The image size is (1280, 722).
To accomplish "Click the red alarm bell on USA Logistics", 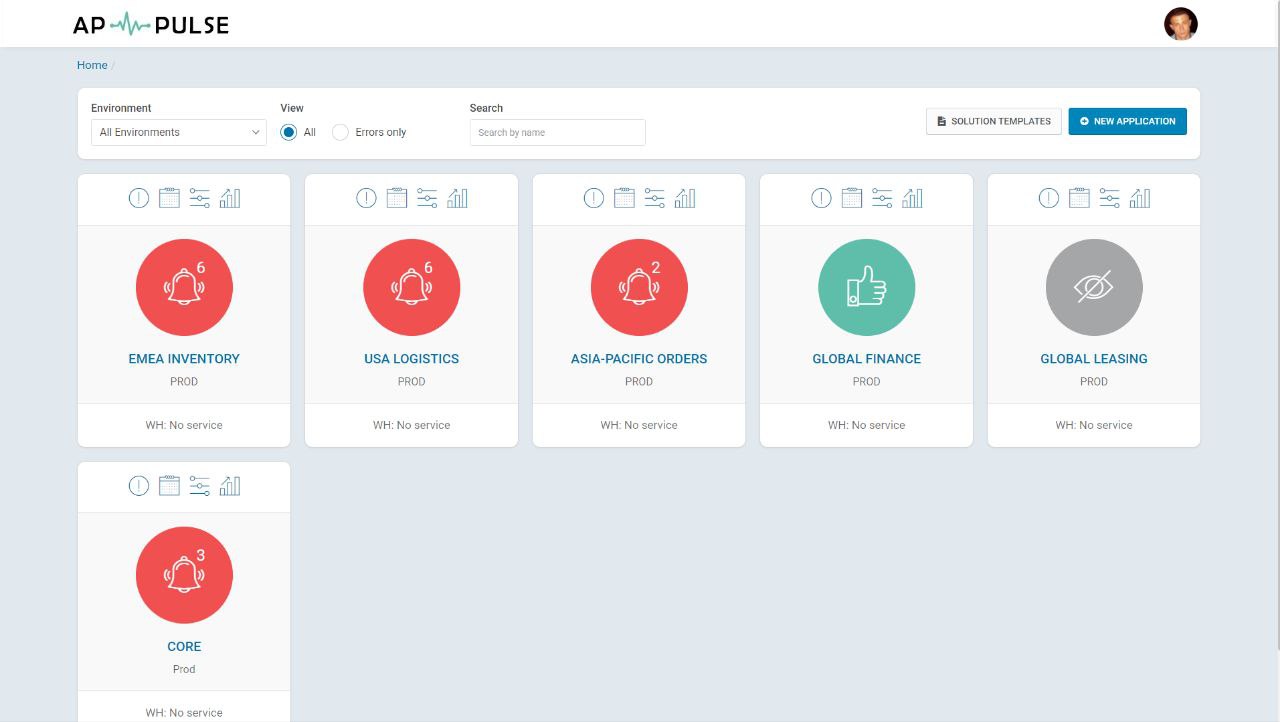I will [x=412, y=288].
